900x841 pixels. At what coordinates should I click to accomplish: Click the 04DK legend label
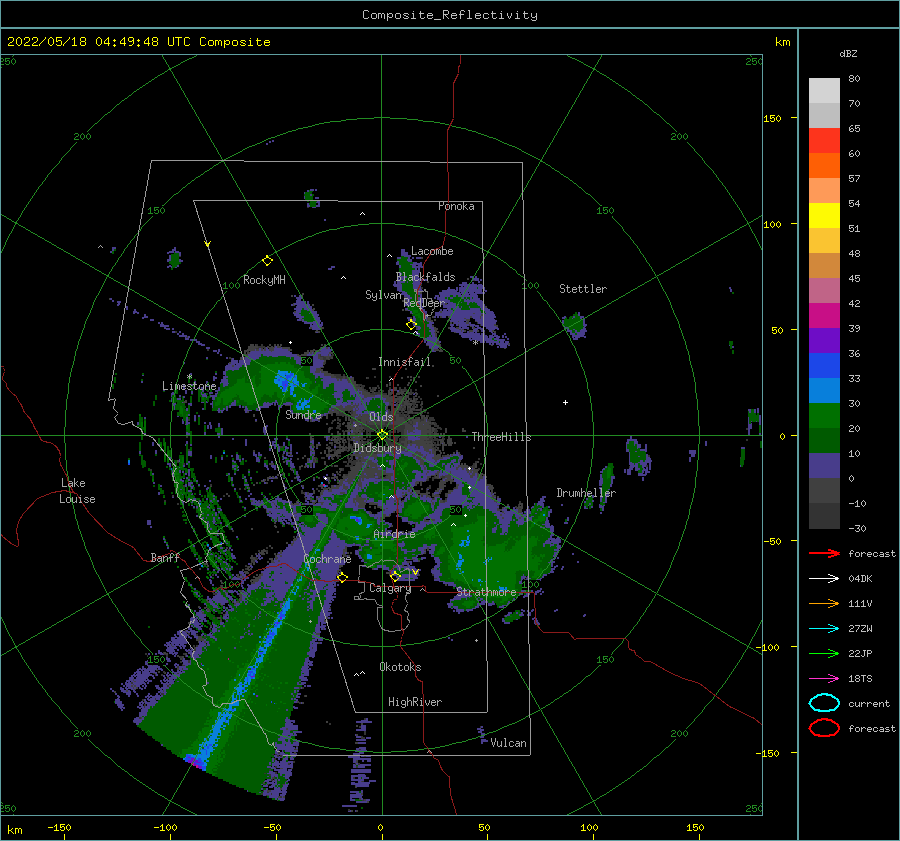pos(860,579)
